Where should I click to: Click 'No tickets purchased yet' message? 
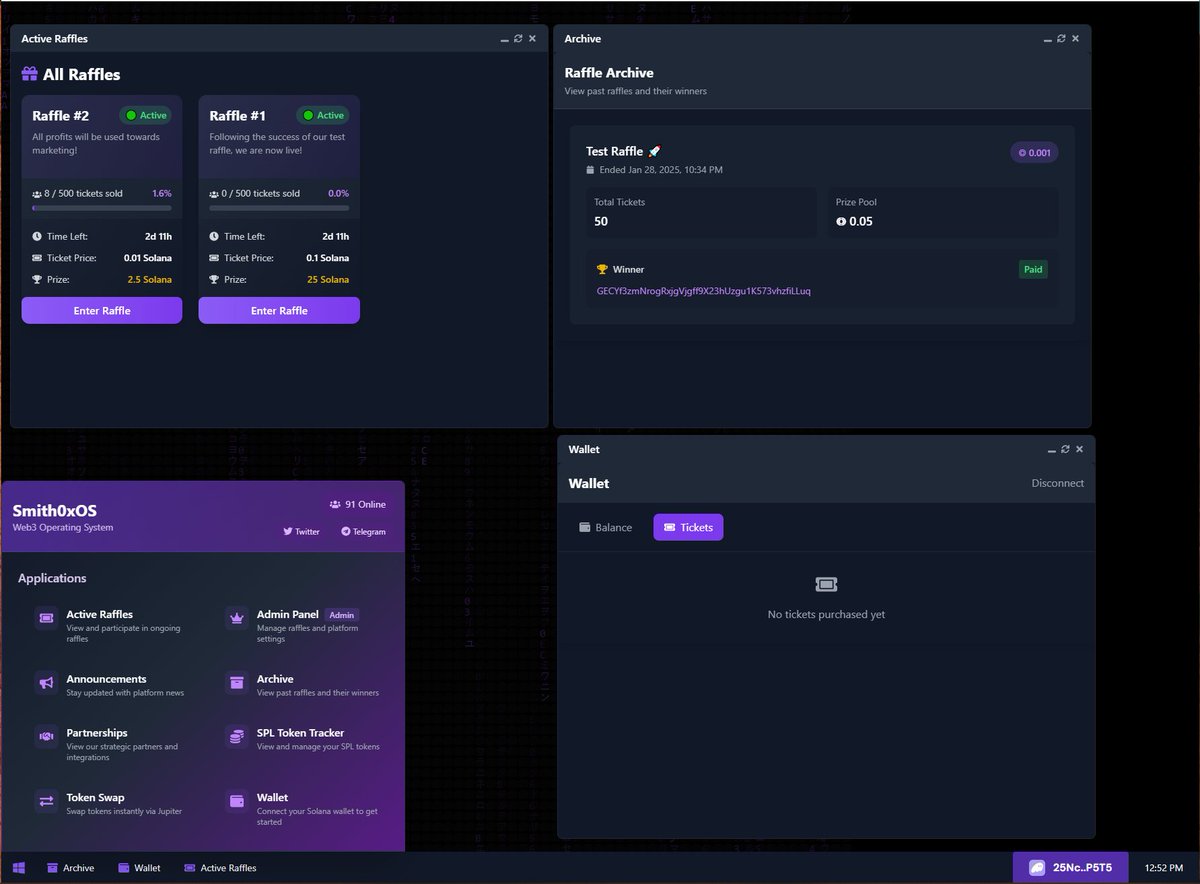coord(826,614)
